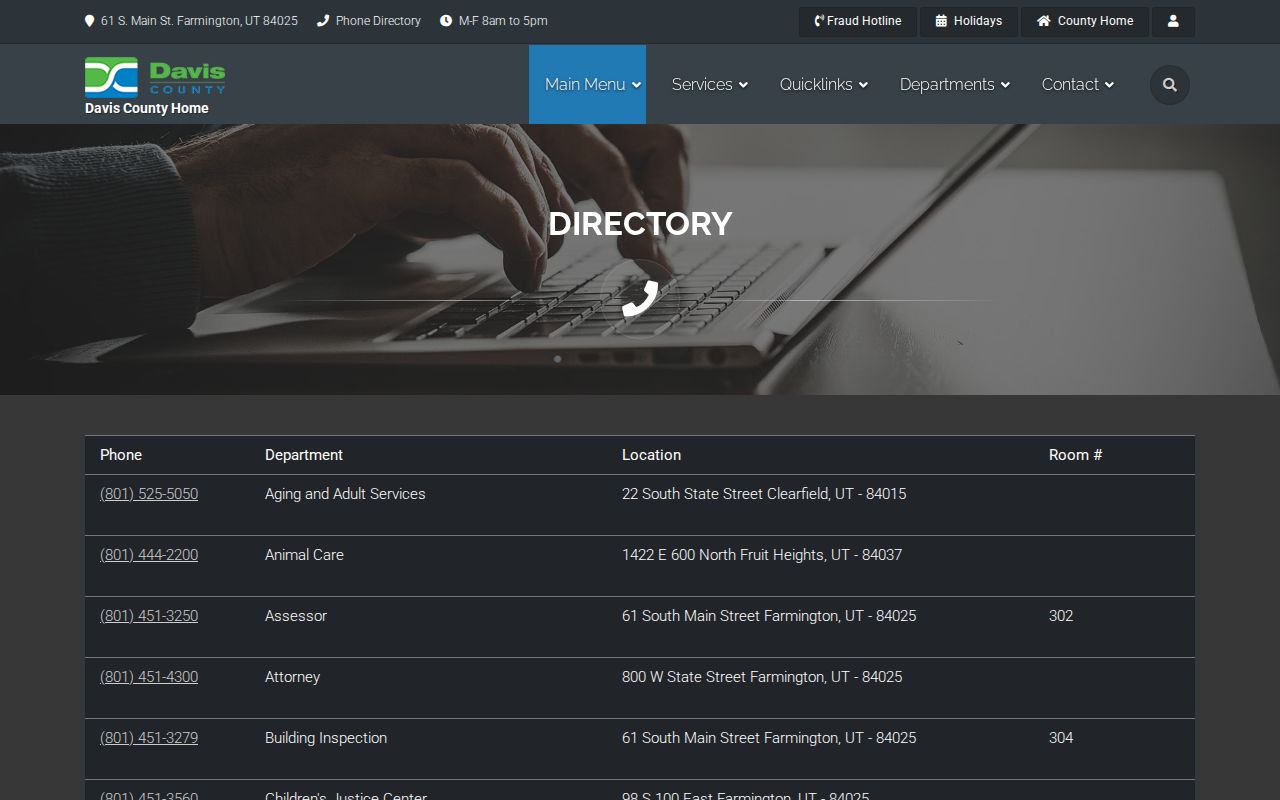The width and height of the screenshot is (1280, 800).
Task: Click the phone icon beside Phone Directory
Action: 323,21
